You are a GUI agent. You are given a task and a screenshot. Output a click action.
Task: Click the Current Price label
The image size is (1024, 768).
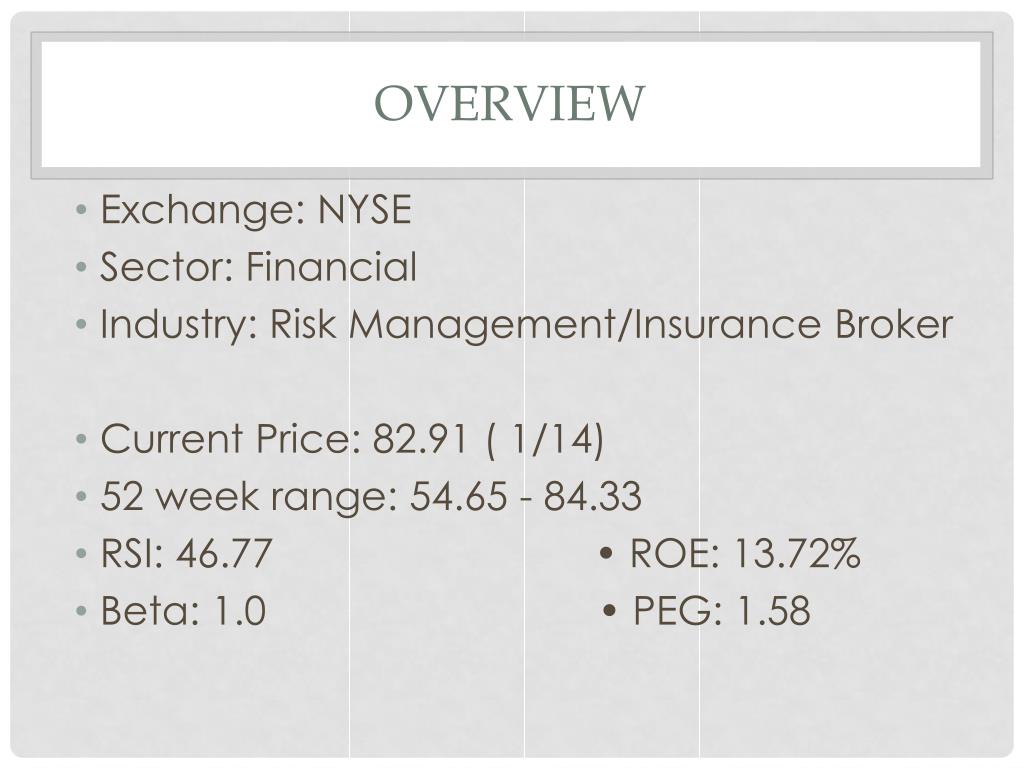point(230,440)
